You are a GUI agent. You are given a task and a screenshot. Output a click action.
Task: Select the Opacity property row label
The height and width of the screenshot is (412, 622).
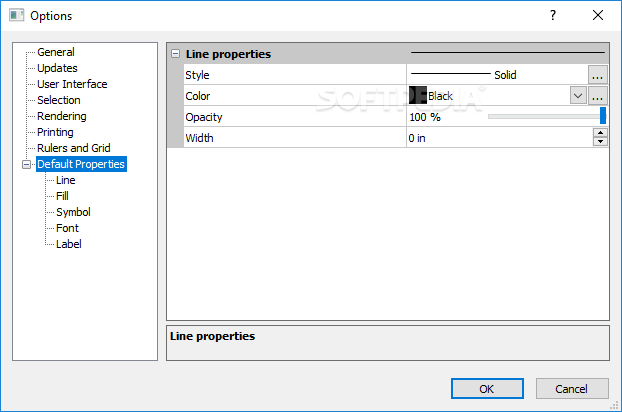pyautogui.click(x=204, y=117)
